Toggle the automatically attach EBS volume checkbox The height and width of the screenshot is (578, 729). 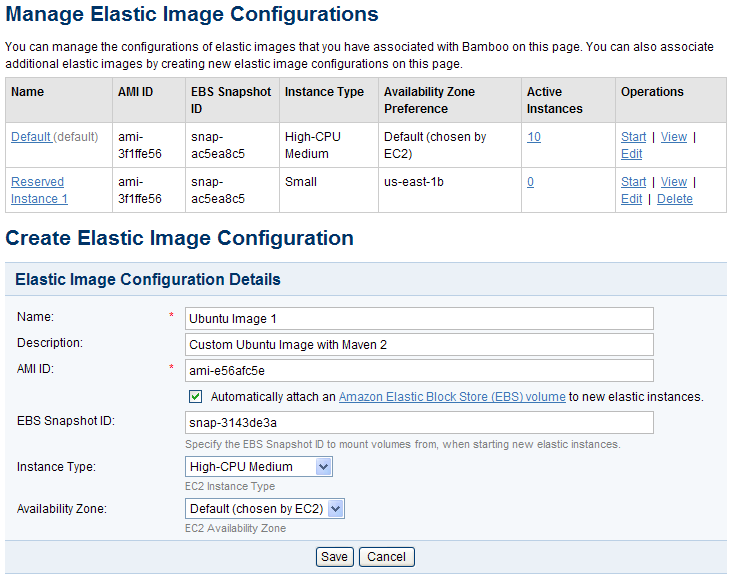click(x=195, y=397)
